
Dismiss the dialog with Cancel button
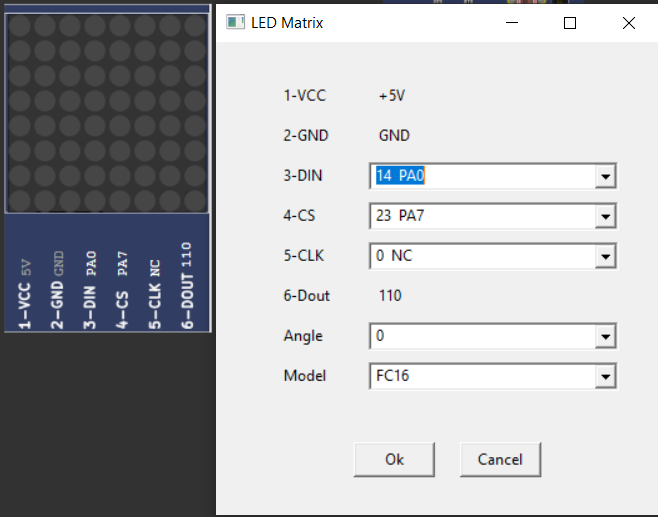500,460
